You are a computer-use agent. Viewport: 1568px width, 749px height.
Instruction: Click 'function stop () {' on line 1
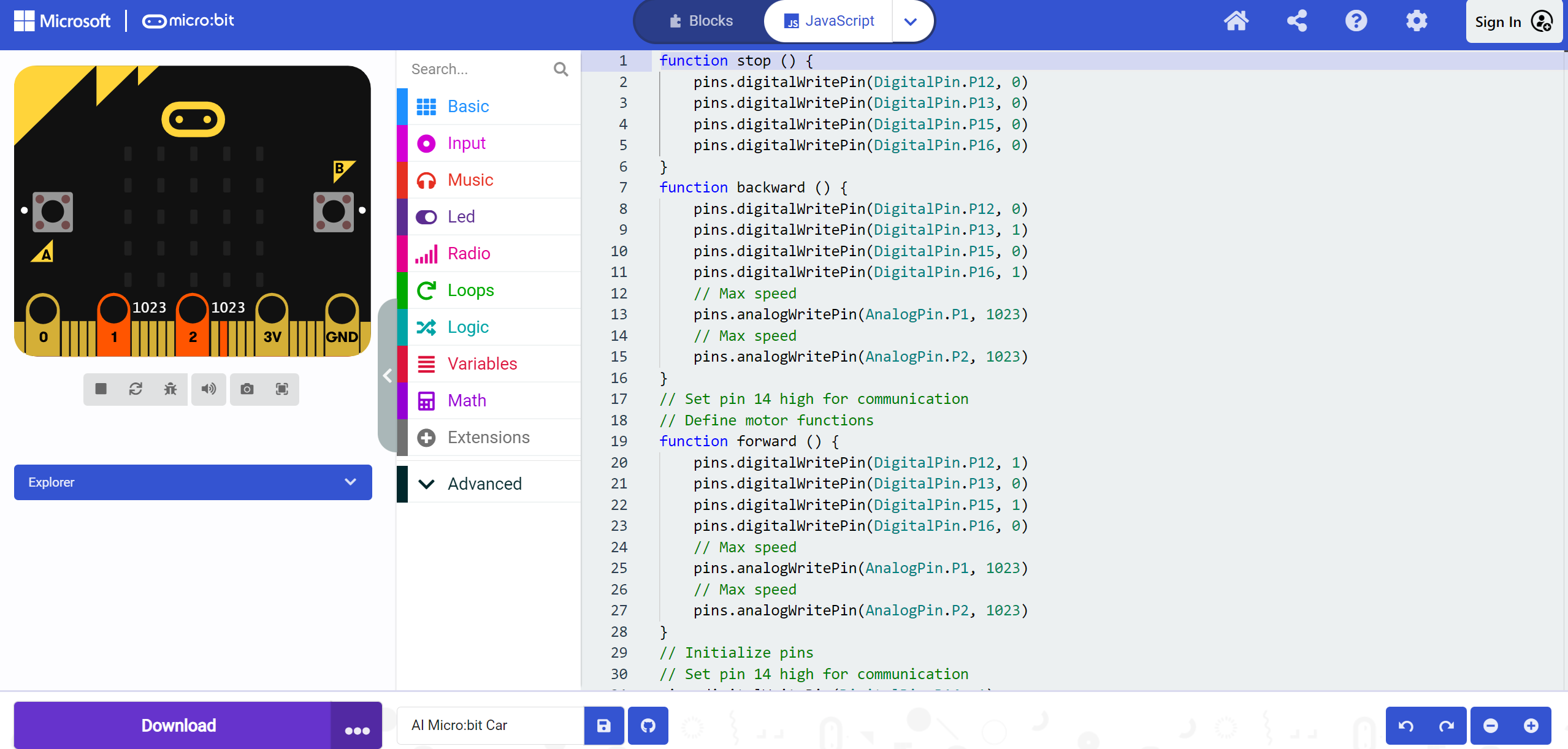(x=736, y=61)
